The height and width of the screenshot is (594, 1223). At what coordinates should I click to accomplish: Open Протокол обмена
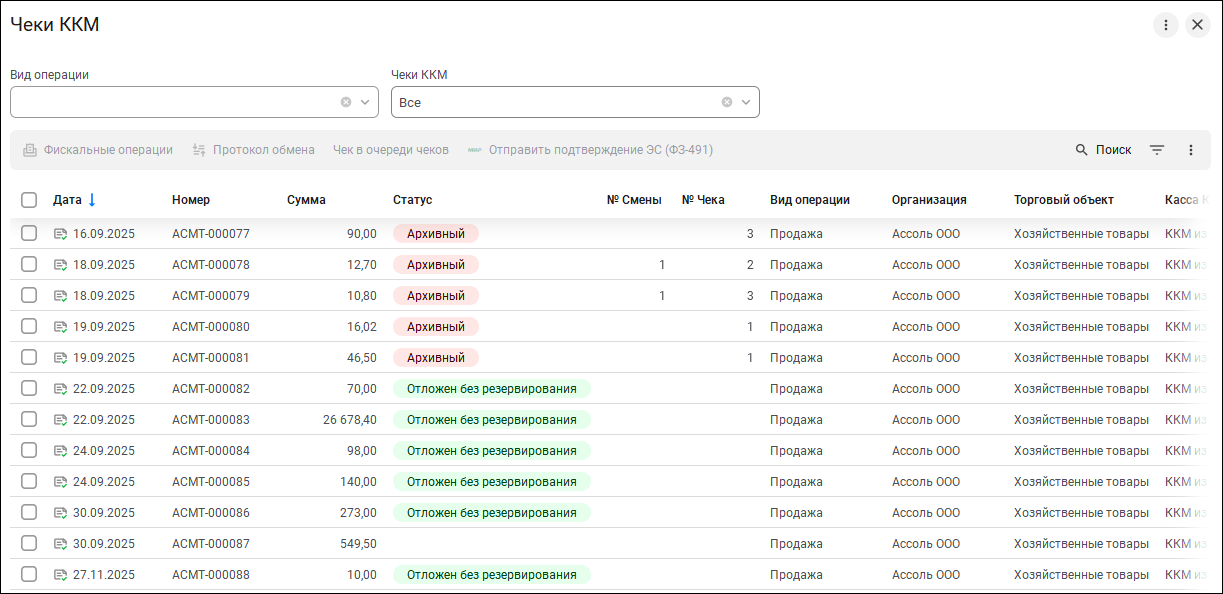click(x=253, y=150)
